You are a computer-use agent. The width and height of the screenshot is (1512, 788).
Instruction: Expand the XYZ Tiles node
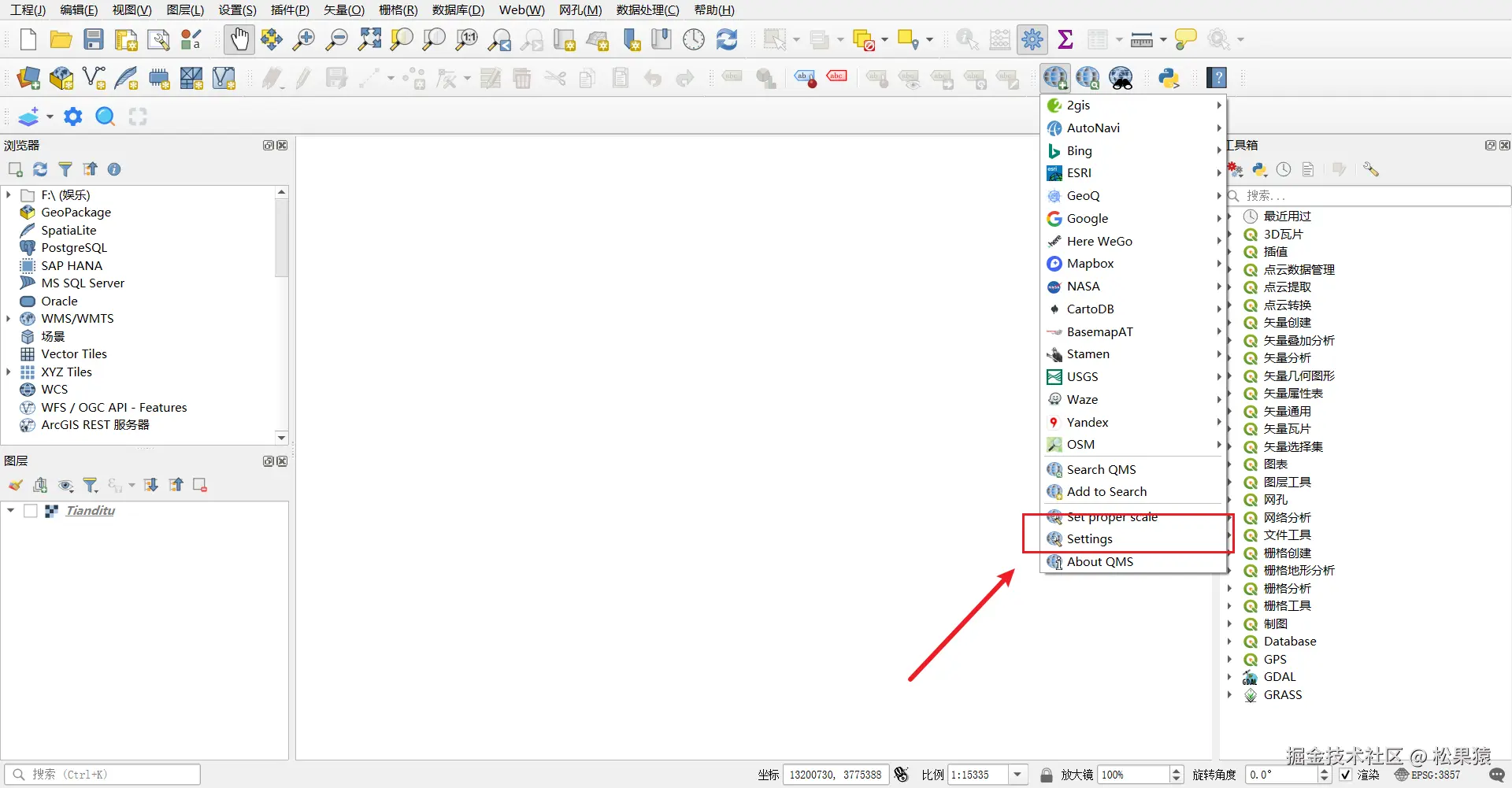[x=9, y=372]
